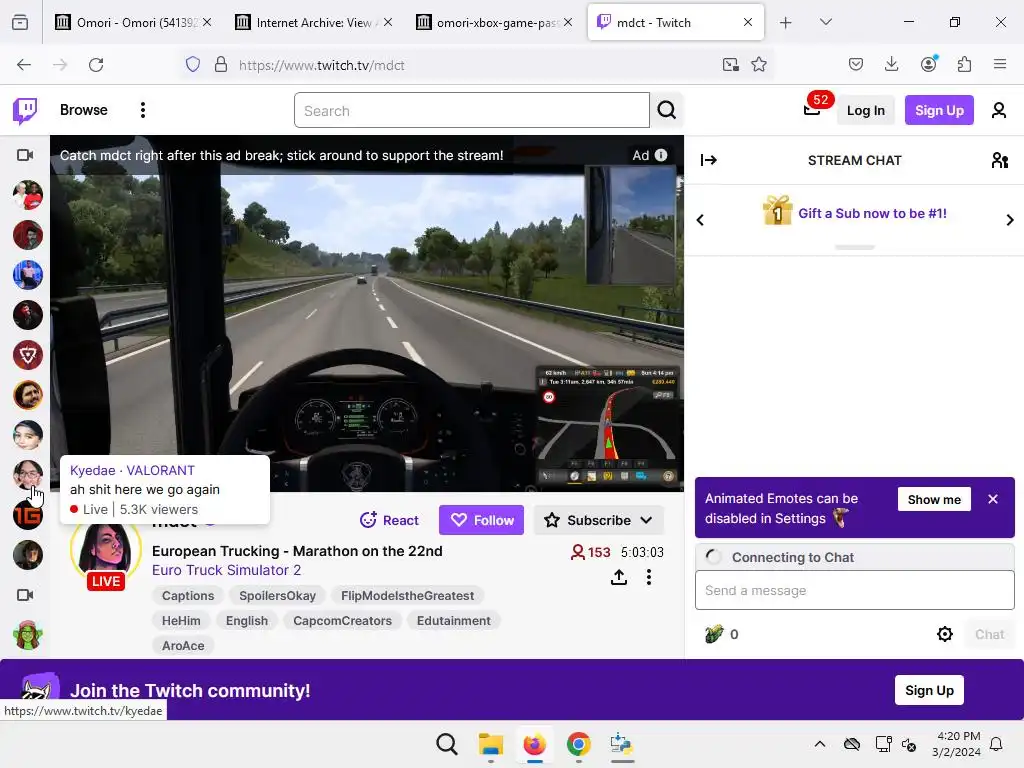Go back to the previous page
Viewport: 1024px width, 768px height.
click(24, 65)
